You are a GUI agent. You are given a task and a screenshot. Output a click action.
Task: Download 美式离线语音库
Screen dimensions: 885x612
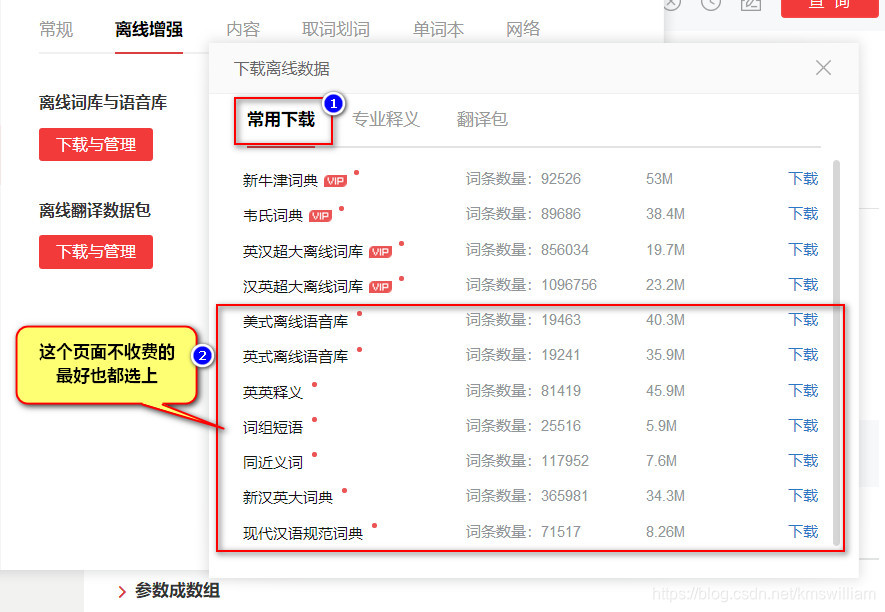(803, 320)
